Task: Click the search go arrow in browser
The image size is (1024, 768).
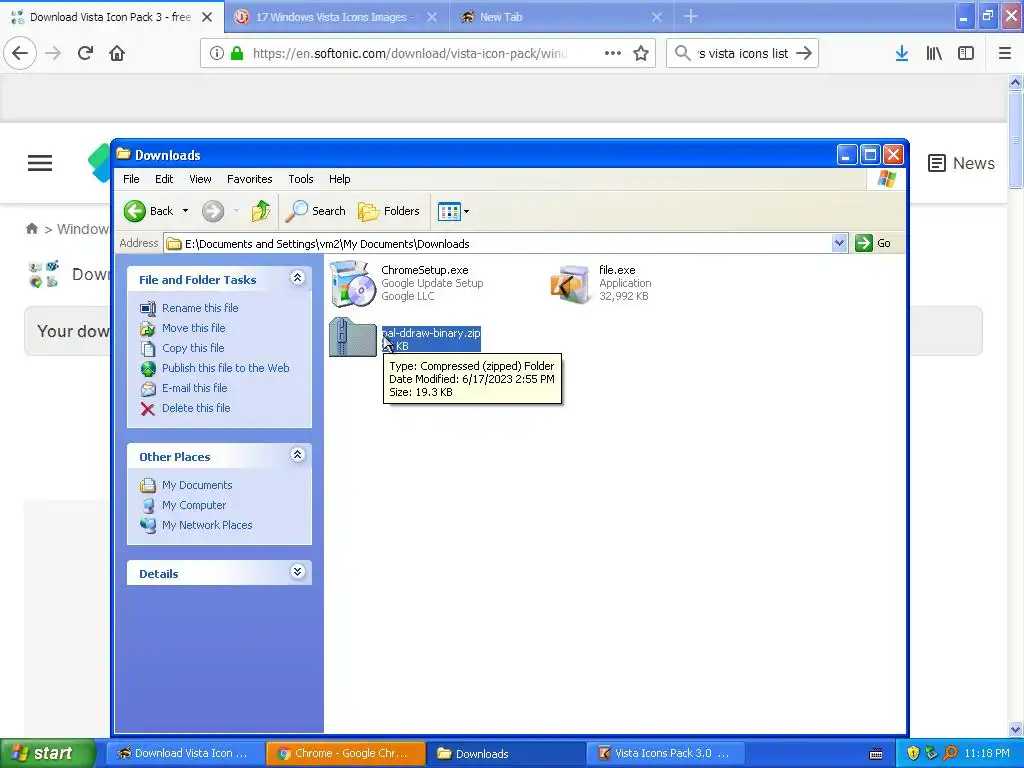Action: [804, 53]
